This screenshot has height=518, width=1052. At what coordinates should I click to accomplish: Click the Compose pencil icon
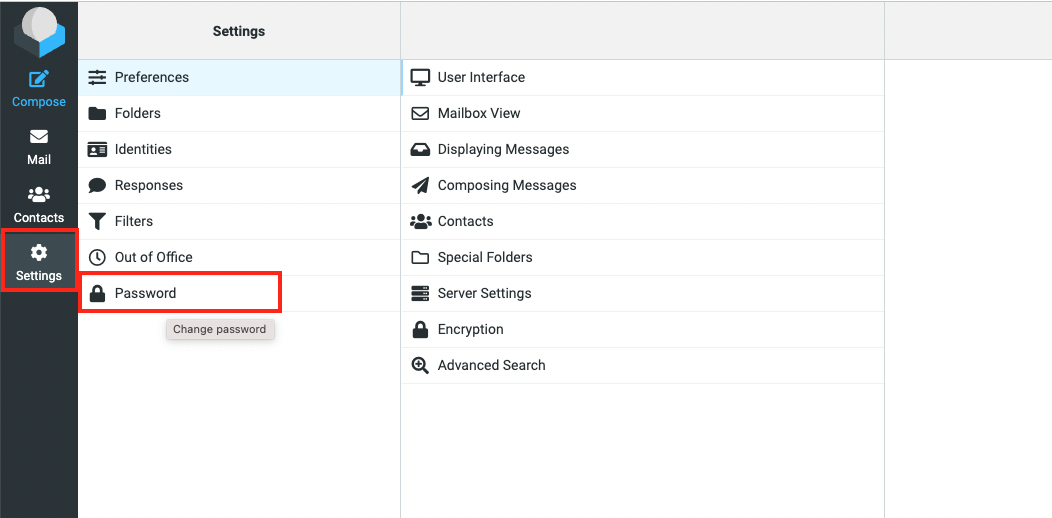[x=39, y=80]
